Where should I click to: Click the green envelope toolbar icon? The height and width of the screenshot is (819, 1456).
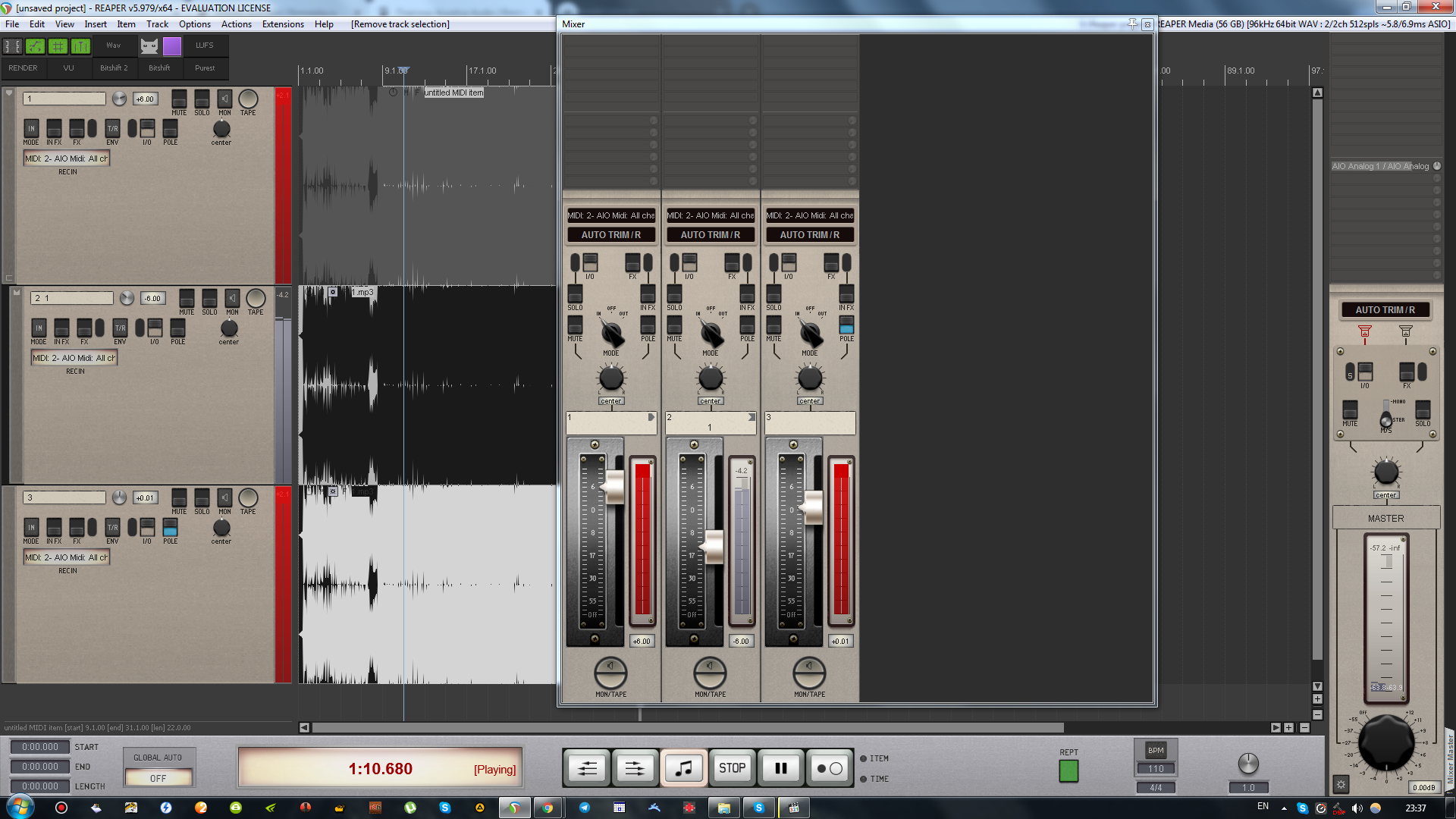pyautogui.click(x=35, y=46)
